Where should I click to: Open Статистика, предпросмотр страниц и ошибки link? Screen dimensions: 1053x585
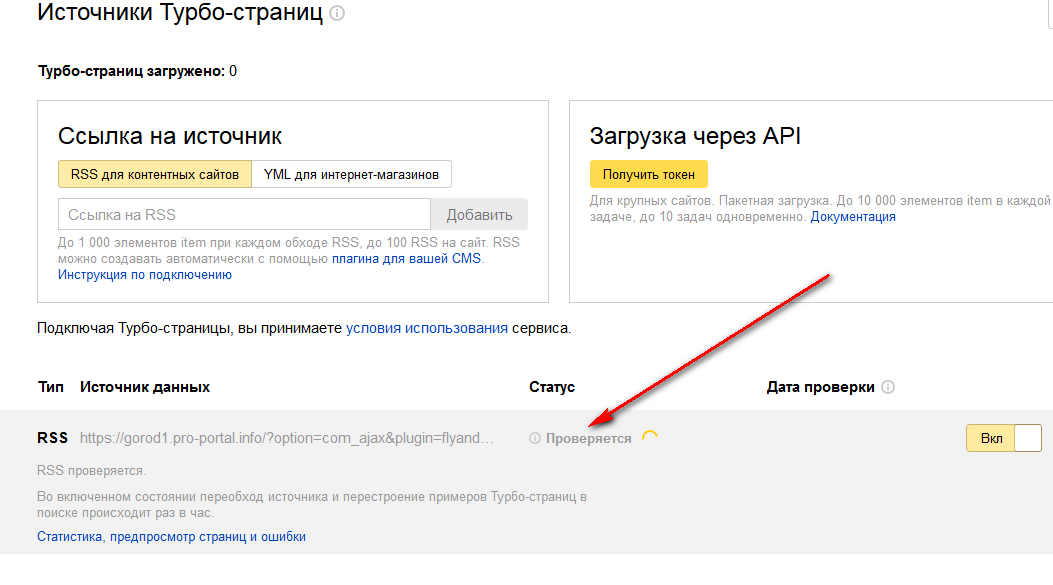click(171, 536)
